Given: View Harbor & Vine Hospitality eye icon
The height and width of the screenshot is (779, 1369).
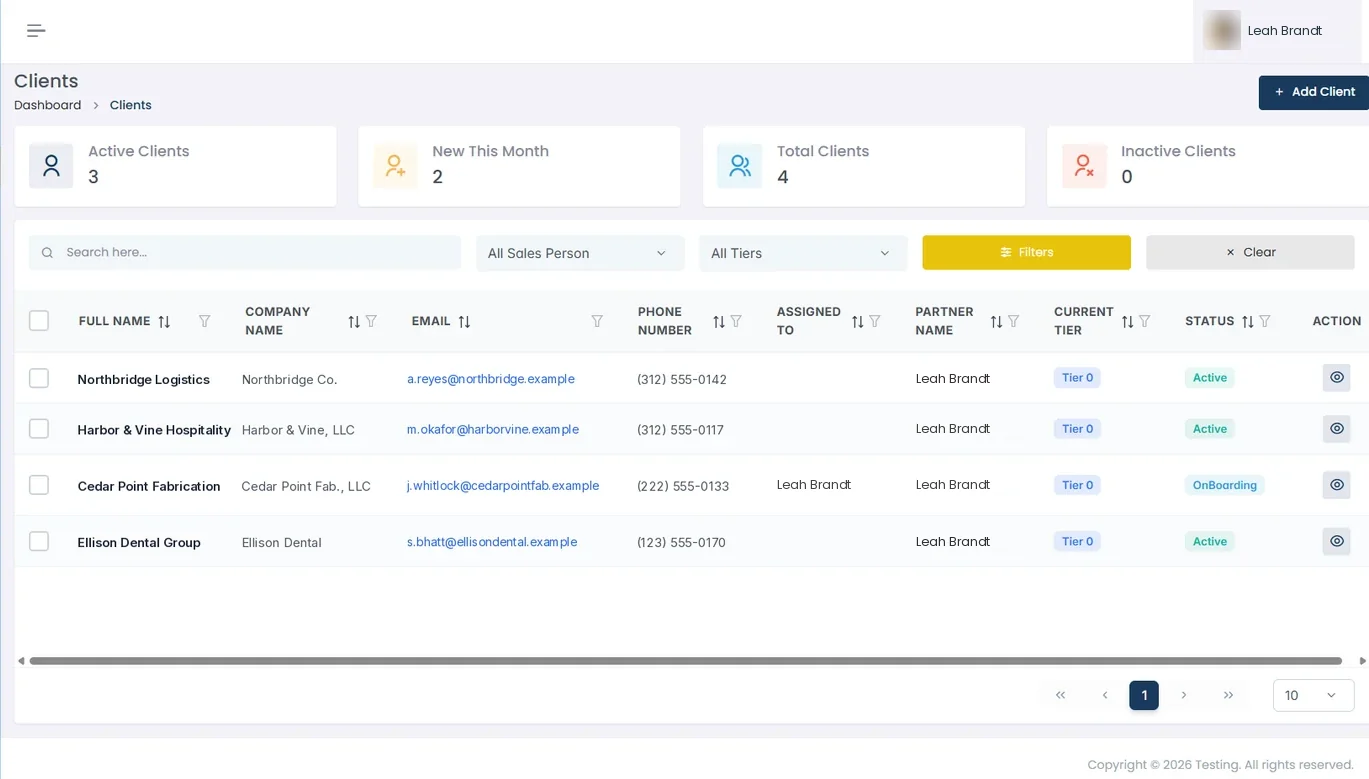Looking at the screenshot, I should [1337, 429].
